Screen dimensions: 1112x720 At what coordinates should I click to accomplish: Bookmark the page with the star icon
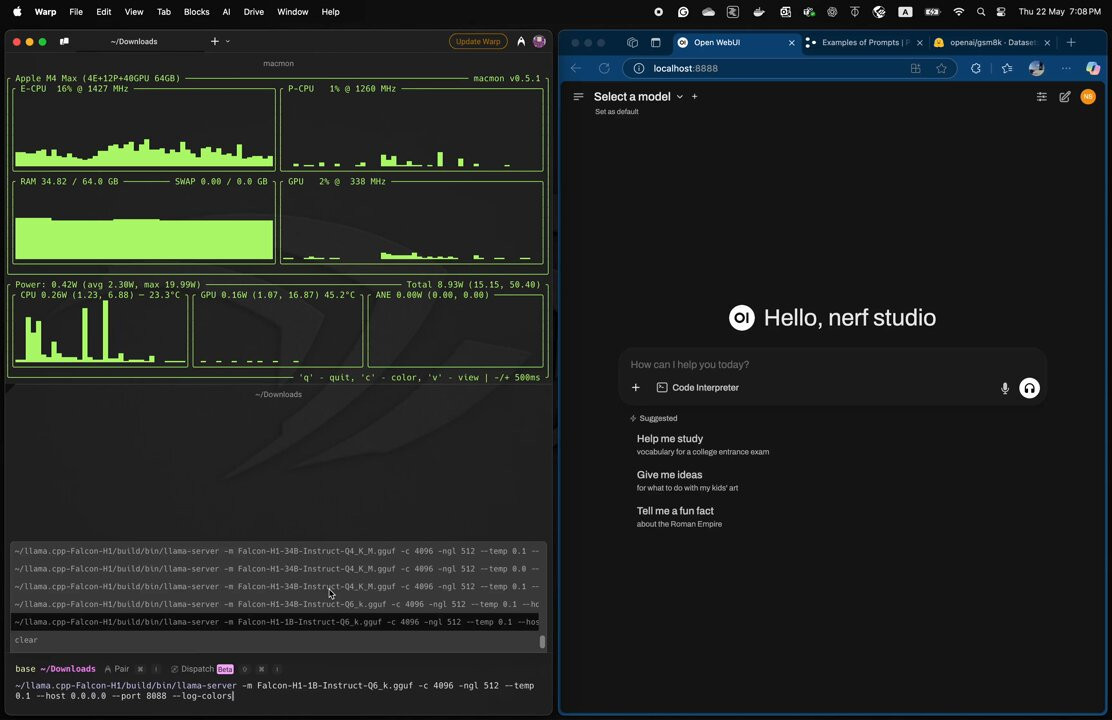point(941,68)
